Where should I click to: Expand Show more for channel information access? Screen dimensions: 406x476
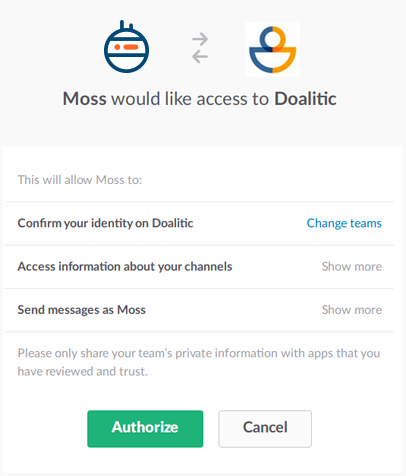tap(352, 266)
